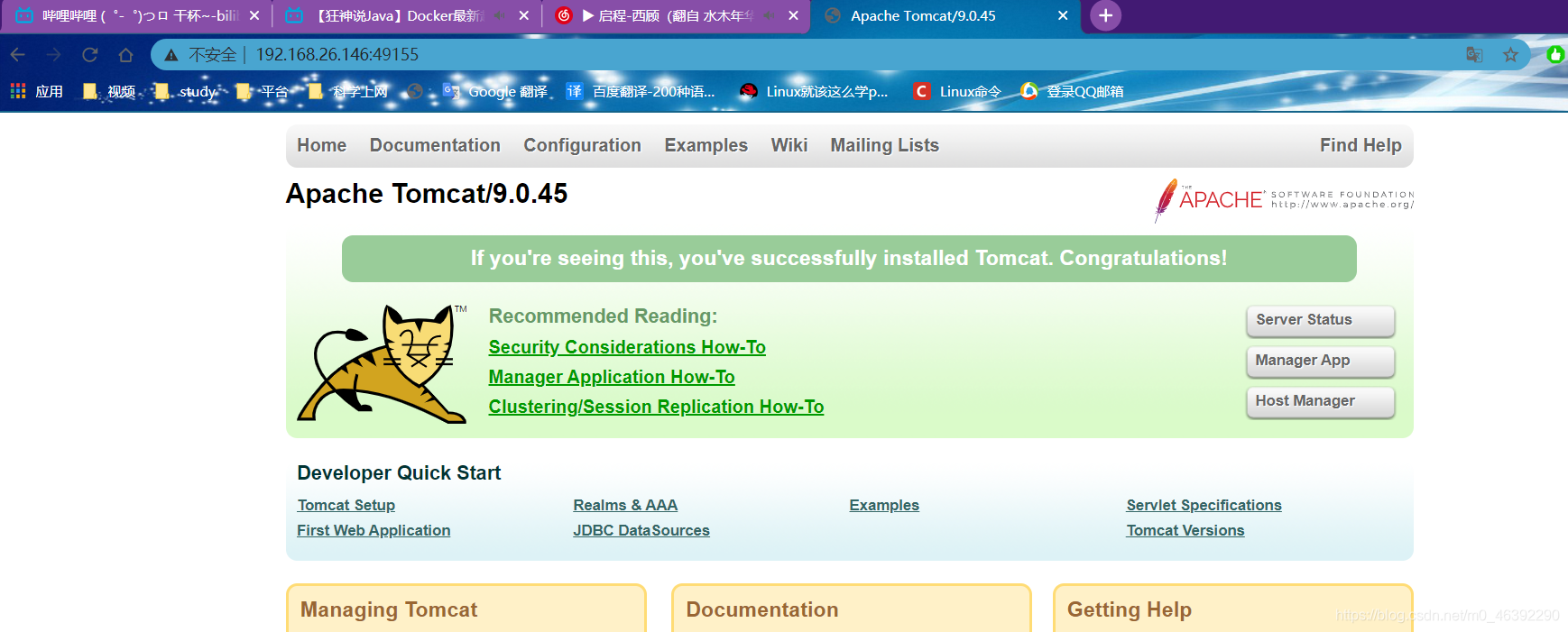Open Servlet Specifications link
This screenshot has height=632, width=1568.
point(1204,505)
